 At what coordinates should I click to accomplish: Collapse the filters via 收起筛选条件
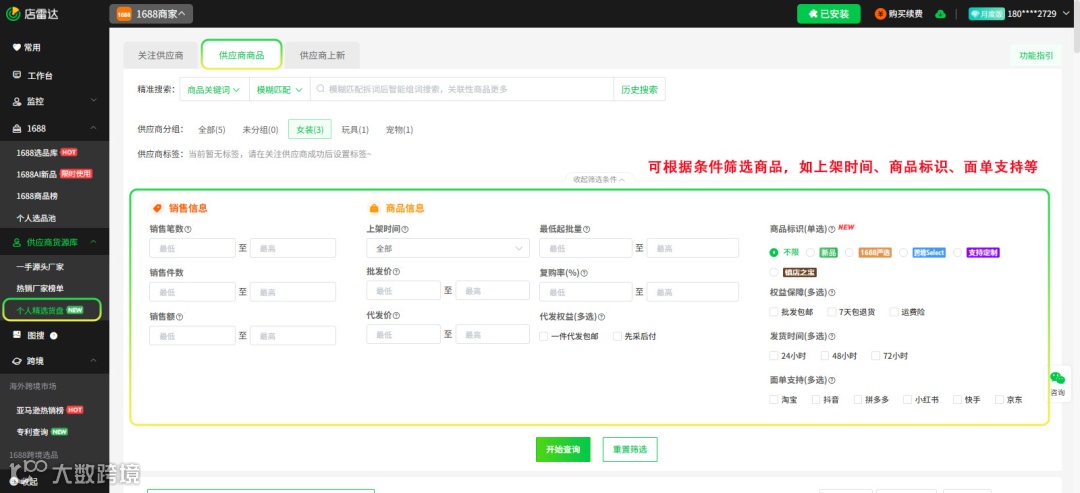tap(599, 179)
